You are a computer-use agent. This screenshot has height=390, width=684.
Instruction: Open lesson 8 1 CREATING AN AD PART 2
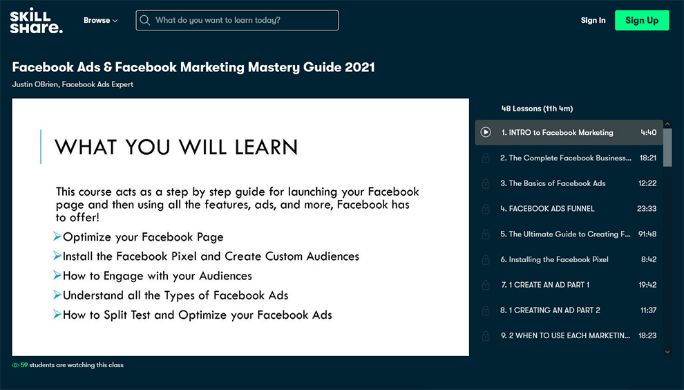coord(569,310)
